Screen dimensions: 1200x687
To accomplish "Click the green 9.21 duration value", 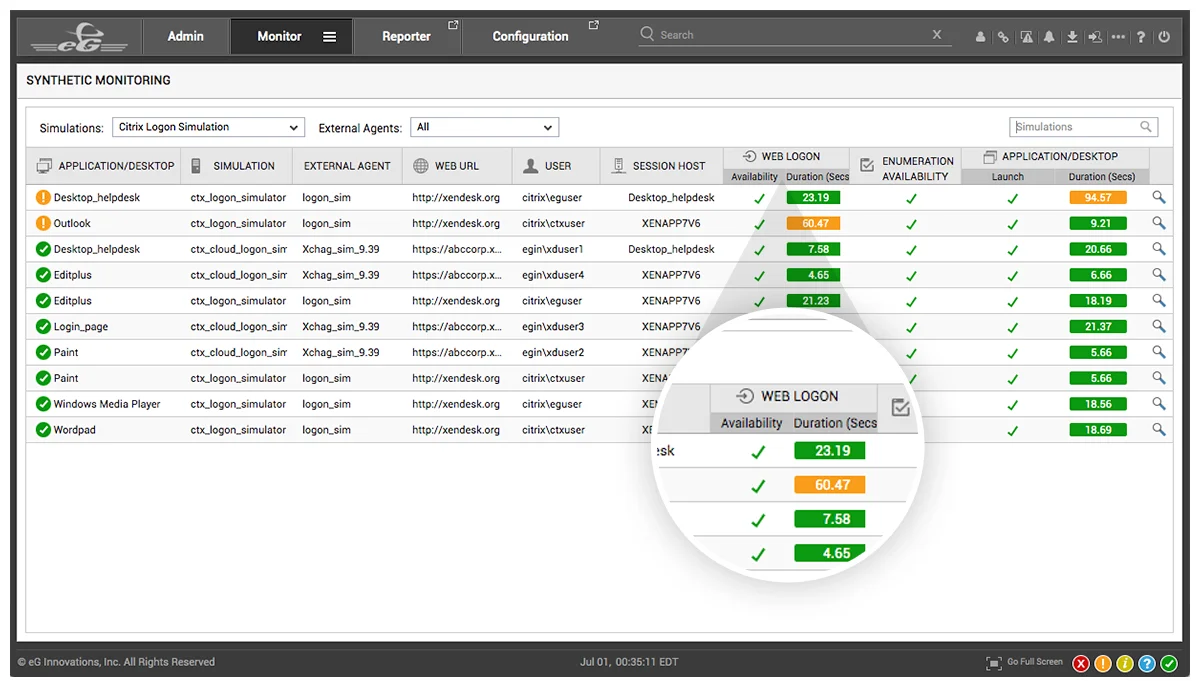I will point(1098,223).
